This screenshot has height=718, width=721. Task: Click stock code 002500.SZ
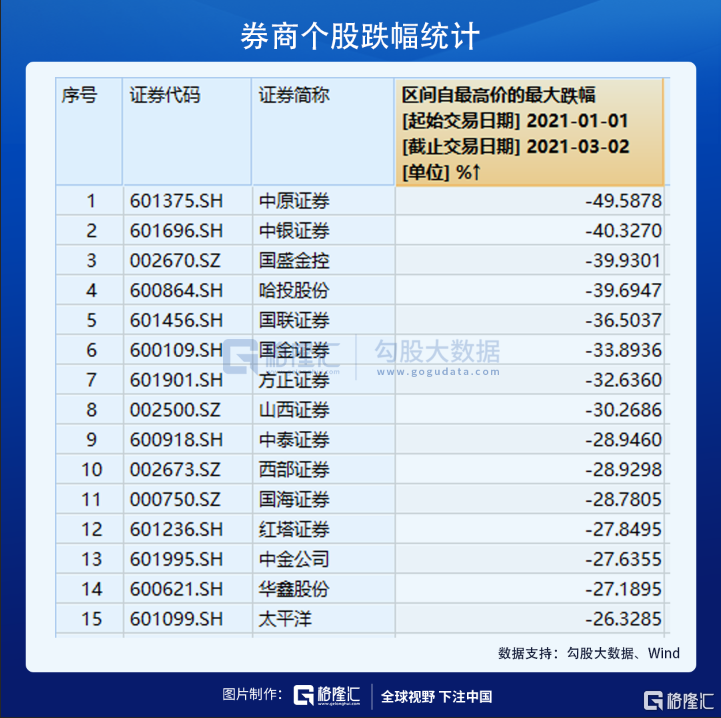click(x=176, y=410)
